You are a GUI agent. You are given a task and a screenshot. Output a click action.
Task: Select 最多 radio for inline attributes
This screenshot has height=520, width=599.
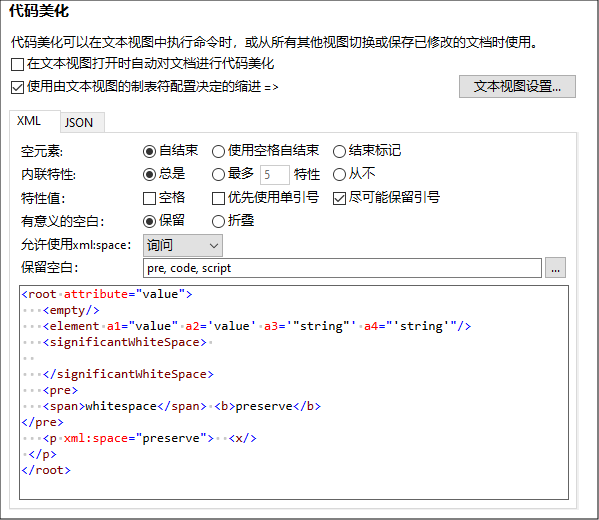[218, 175]
